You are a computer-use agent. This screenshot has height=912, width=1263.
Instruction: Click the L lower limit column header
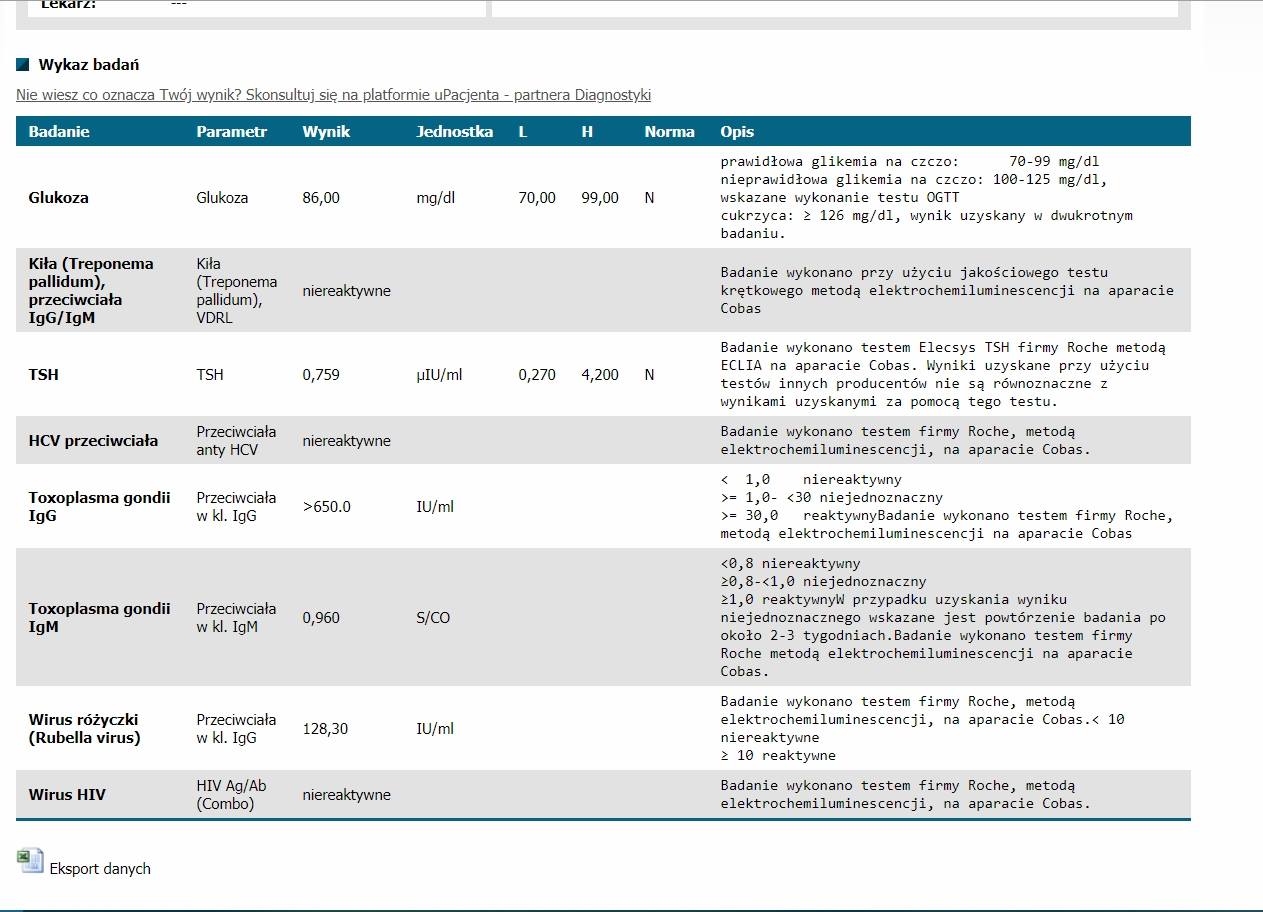pos(523,132)
